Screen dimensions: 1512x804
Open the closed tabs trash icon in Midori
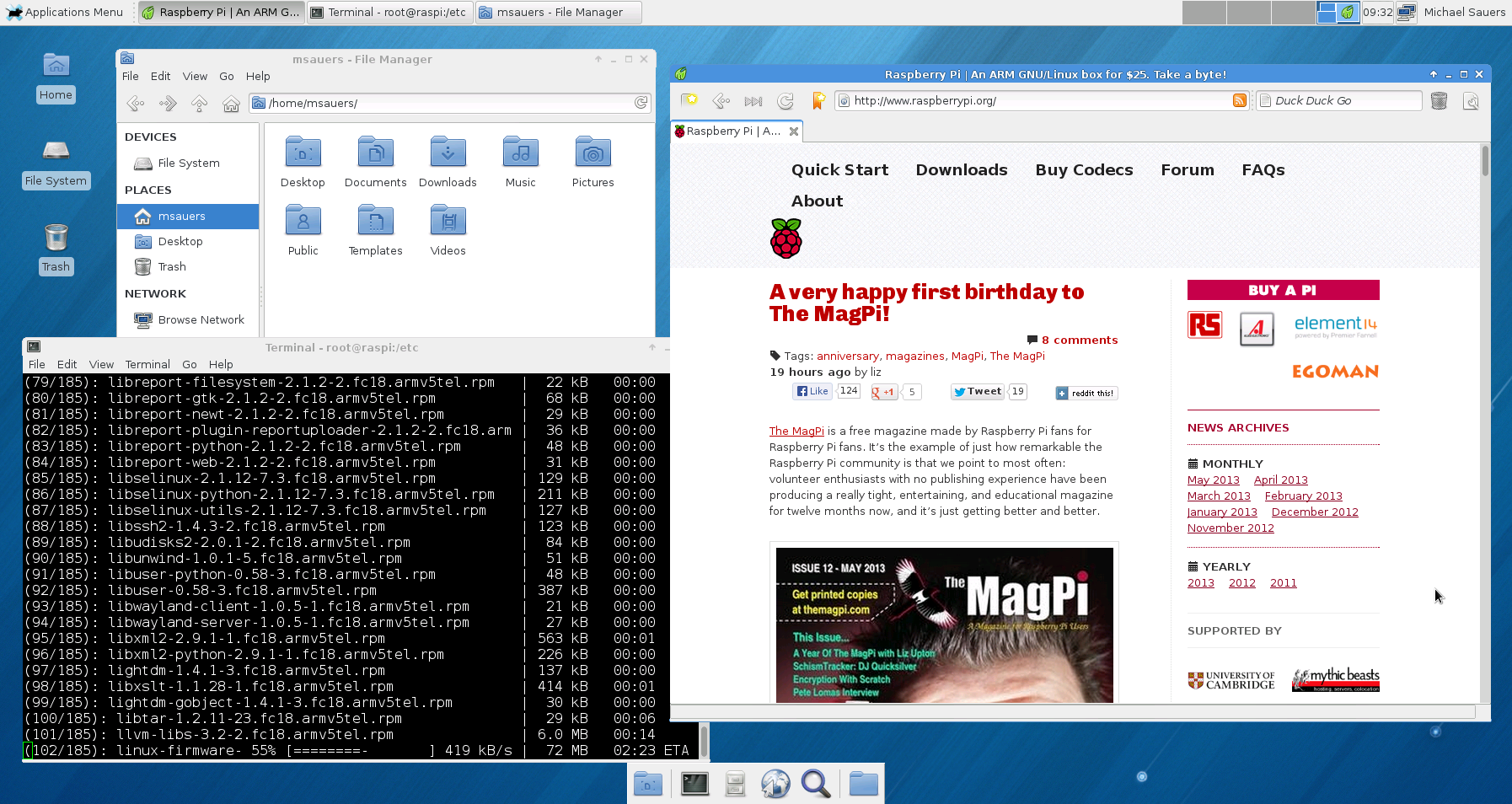(x=1439, y=101)
